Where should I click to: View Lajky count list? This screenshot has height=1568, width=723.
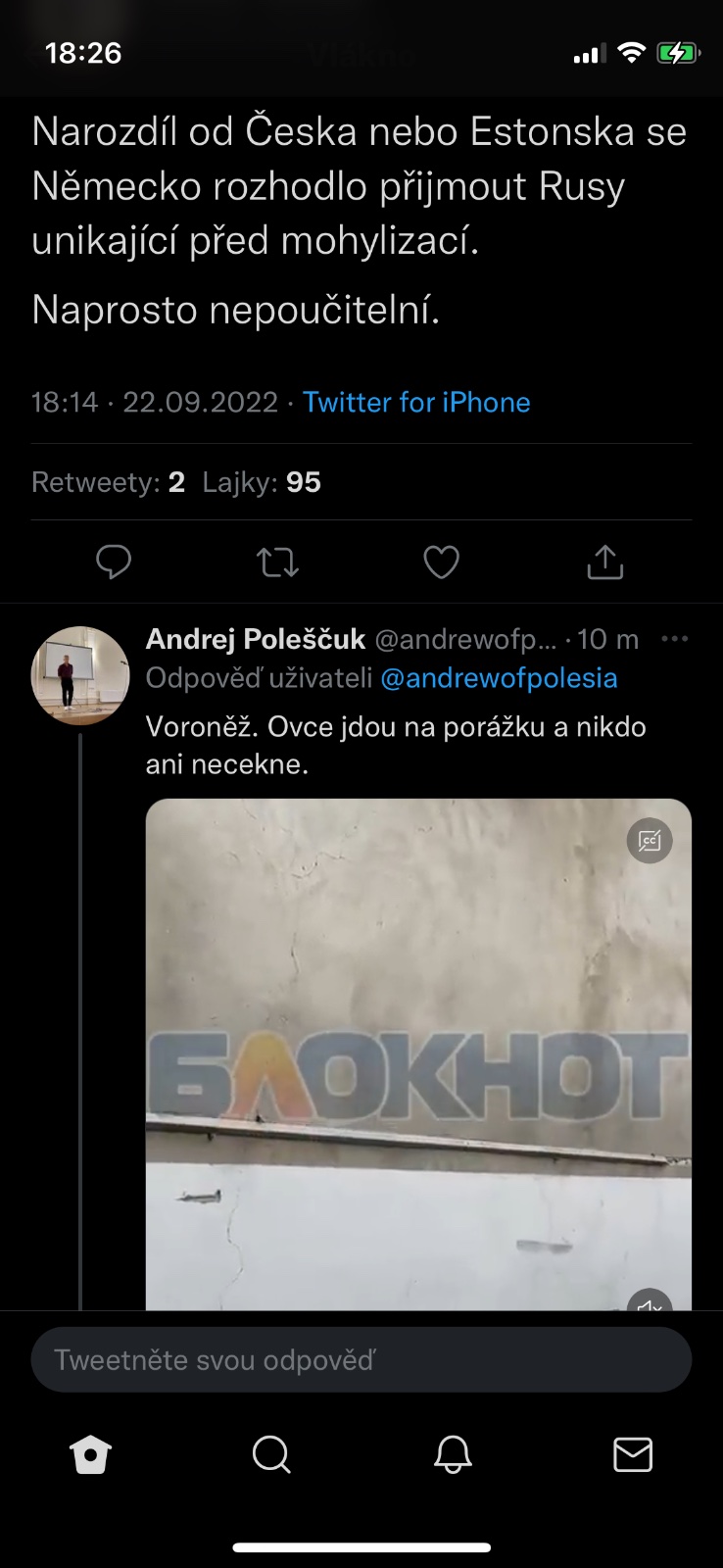(x=262, y=482)
